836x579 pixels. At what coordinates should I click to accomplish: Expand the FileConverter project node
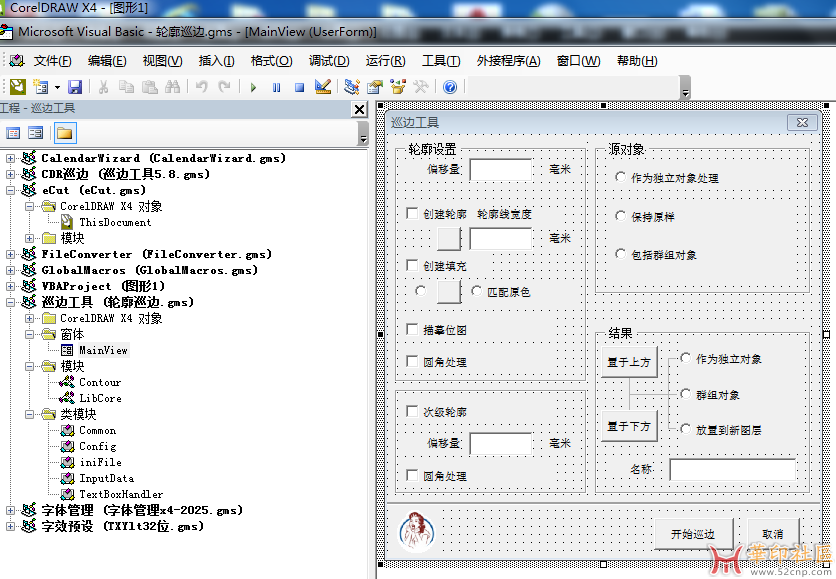tap(10, 254)
